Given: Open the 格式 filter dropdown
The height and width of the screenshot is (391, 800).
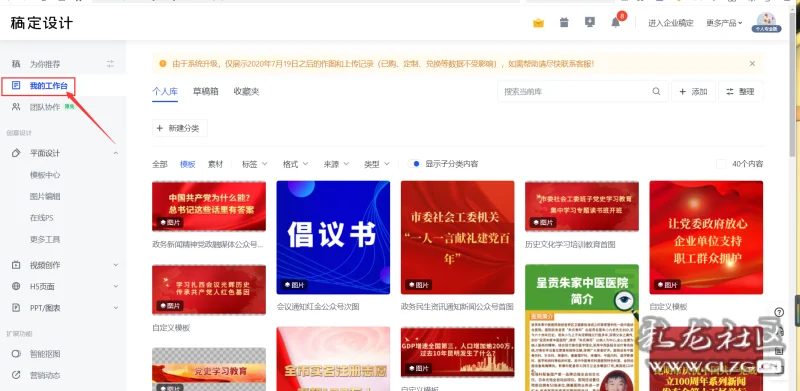Looking at the screenshot, I should [x=295, y=164].
